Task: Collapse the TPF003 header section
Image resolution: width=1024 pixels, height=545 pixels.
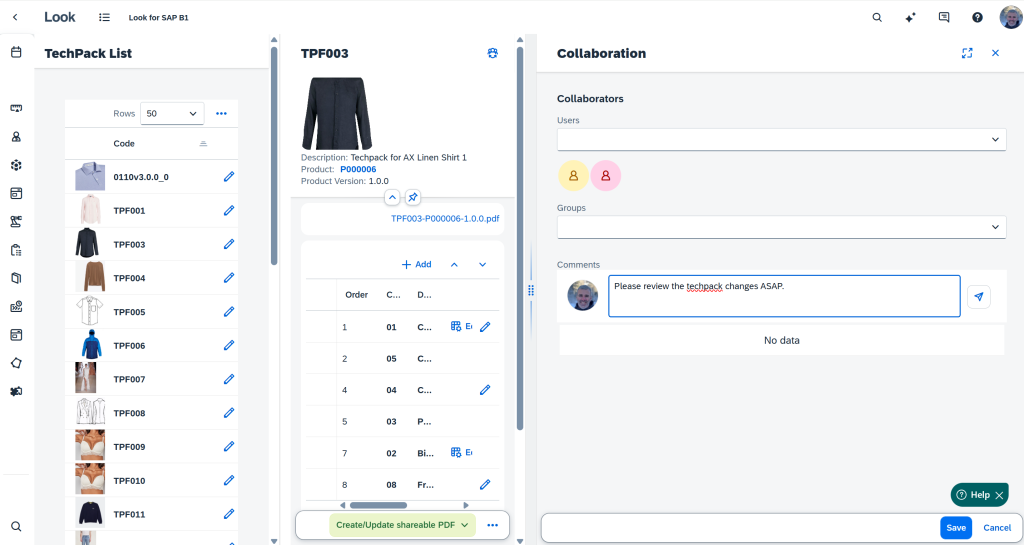Action: 392,197
